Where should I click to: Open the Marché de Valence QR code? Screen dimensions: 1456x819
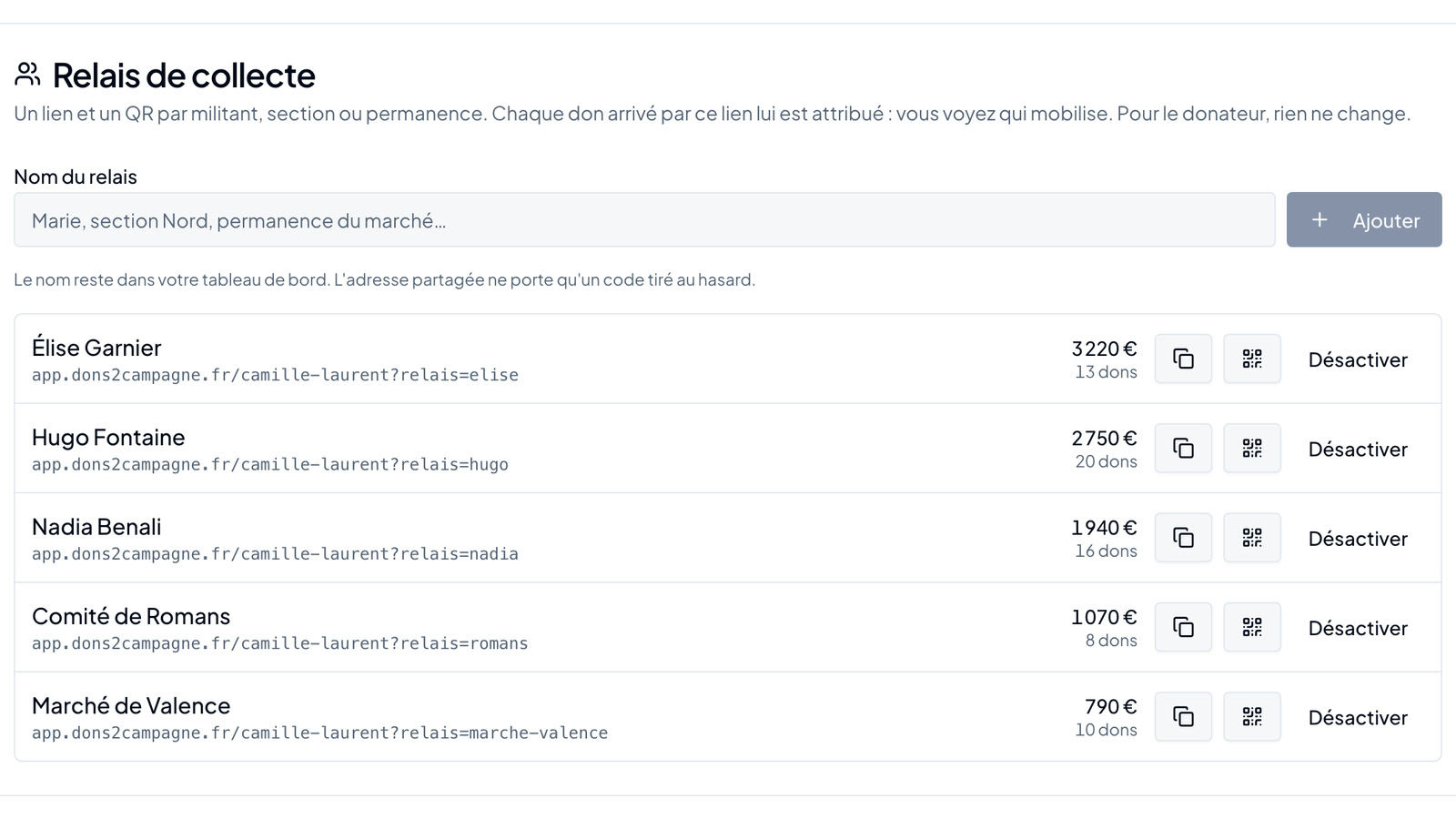point(1252,716)
